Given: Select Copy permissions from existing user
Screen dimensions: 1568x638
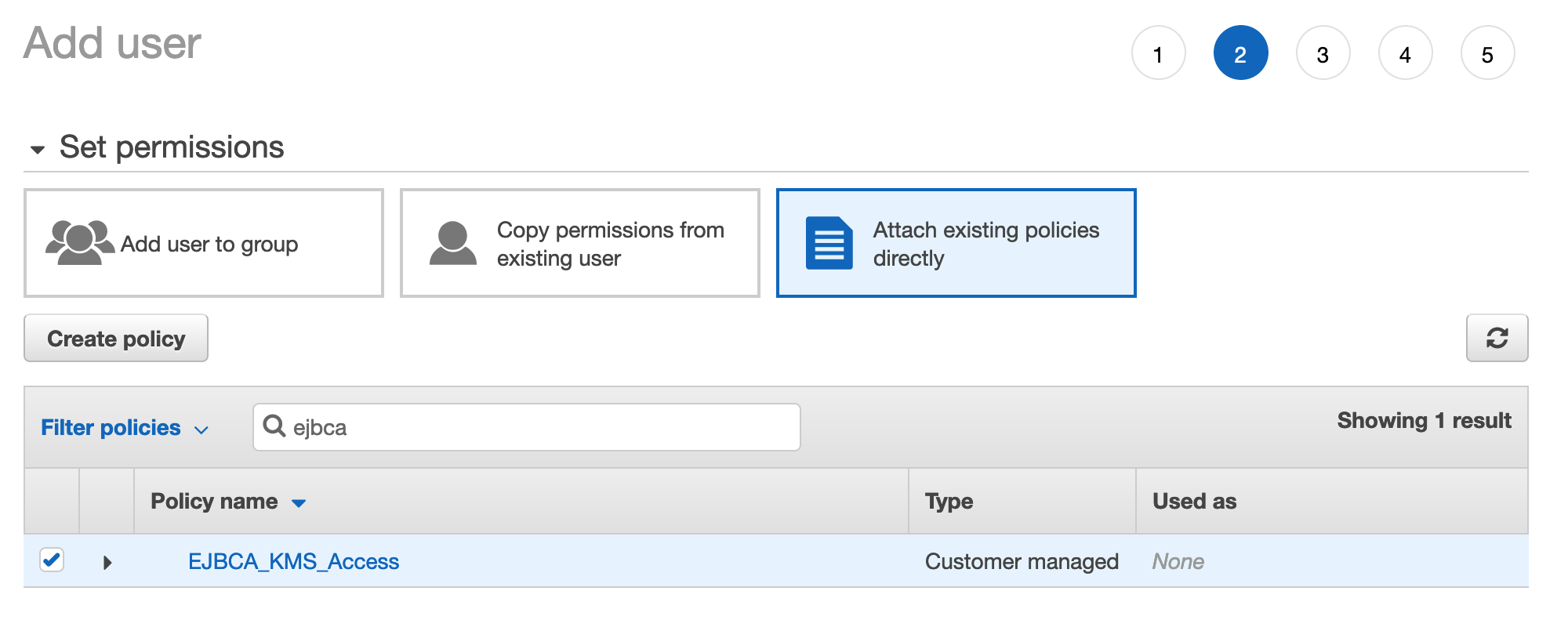Looking at the screenshot, I should (x=580, y=243).
